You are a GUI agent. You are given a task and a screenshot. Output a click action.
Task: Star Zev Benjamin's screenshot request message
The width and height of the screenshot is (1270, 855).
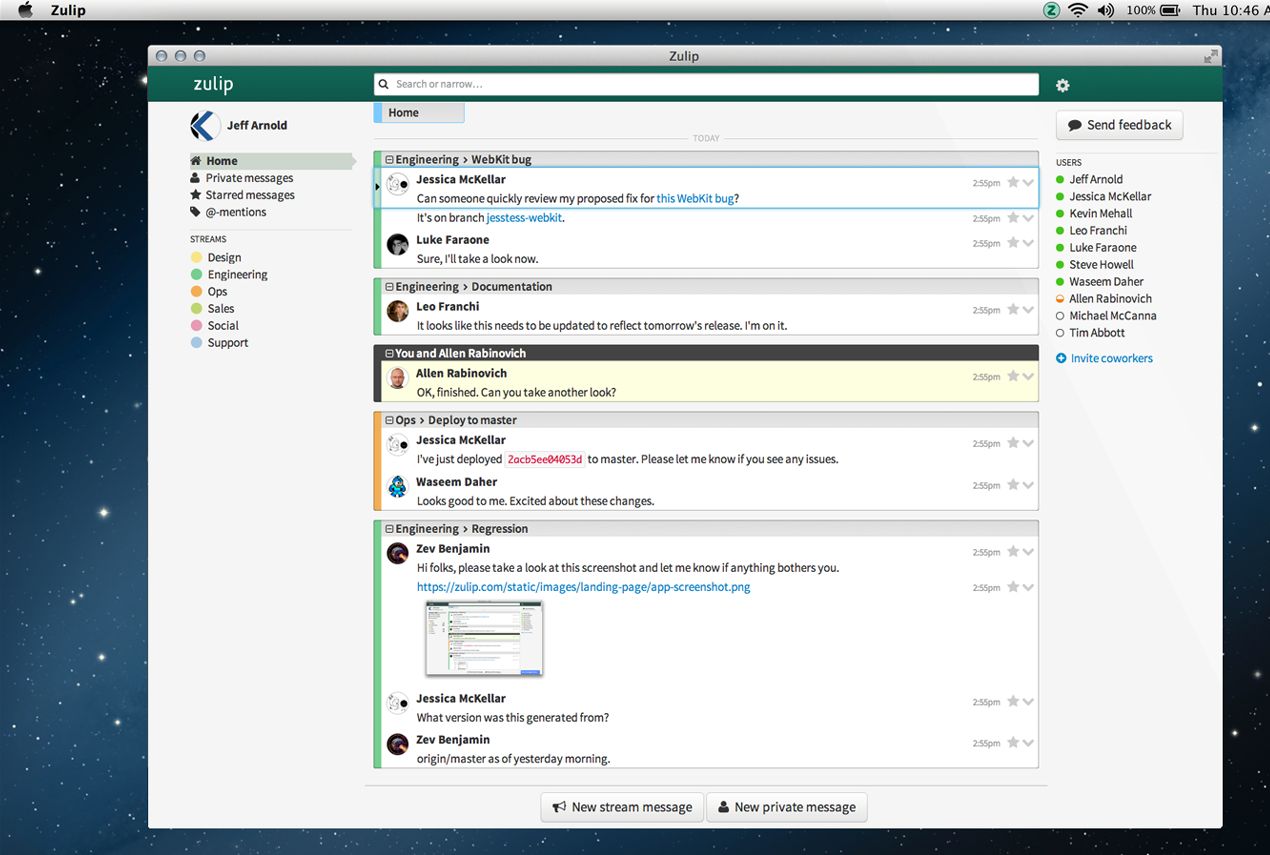(1012, 551)
